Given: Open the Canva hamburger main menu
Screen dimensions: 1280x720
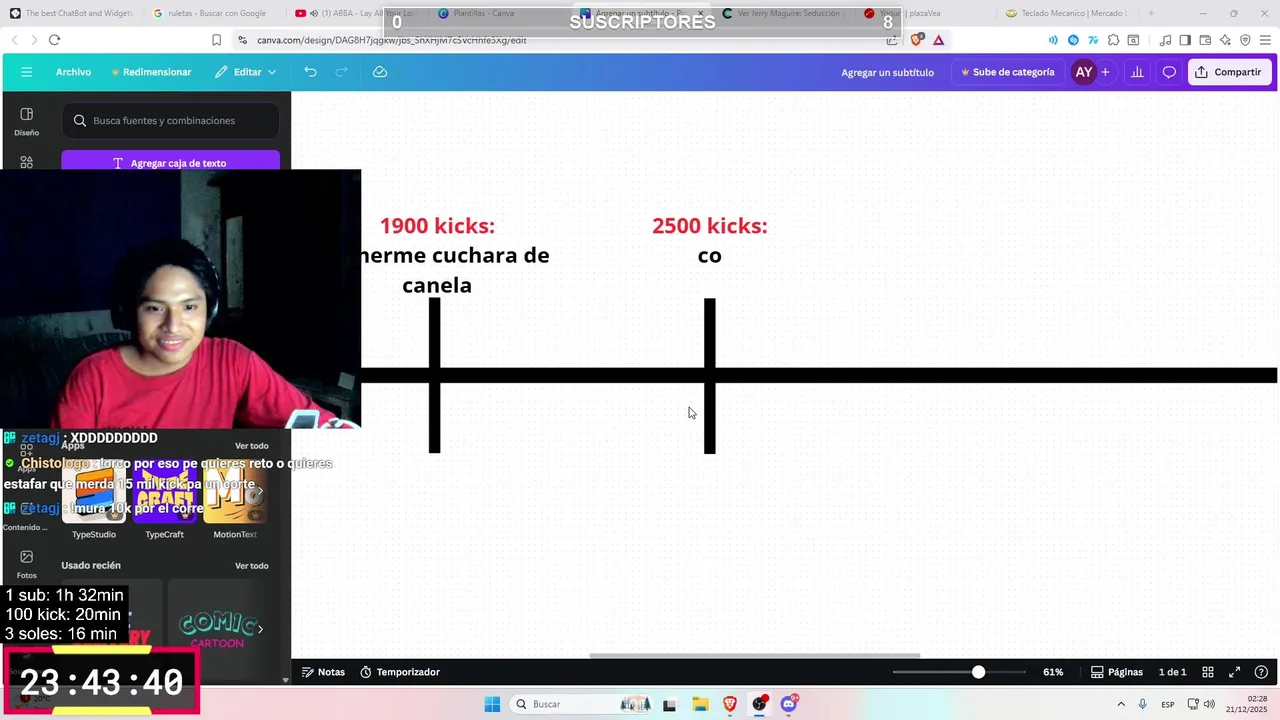Looking at the screenshot, I should coord(26,72).
